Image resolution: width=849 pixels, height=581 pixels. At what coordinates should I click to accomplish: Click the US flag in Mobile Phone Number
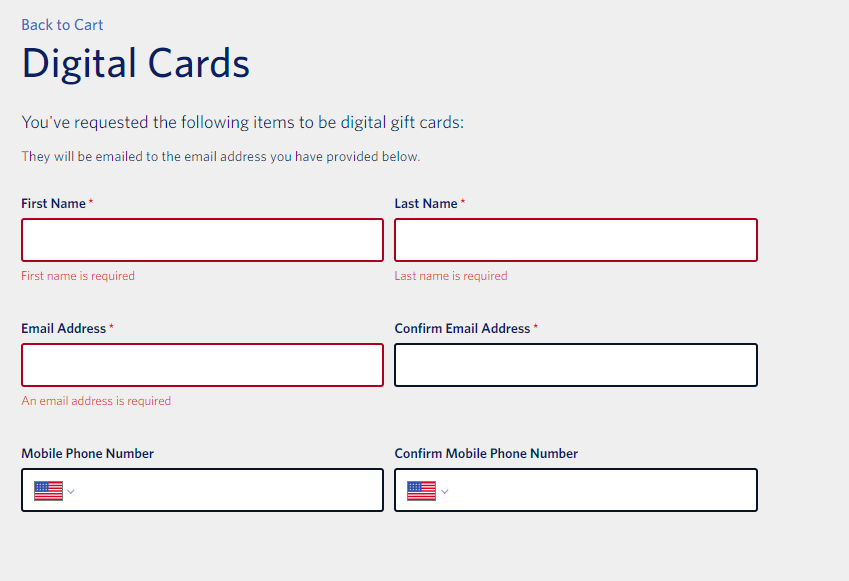[48, 491]
